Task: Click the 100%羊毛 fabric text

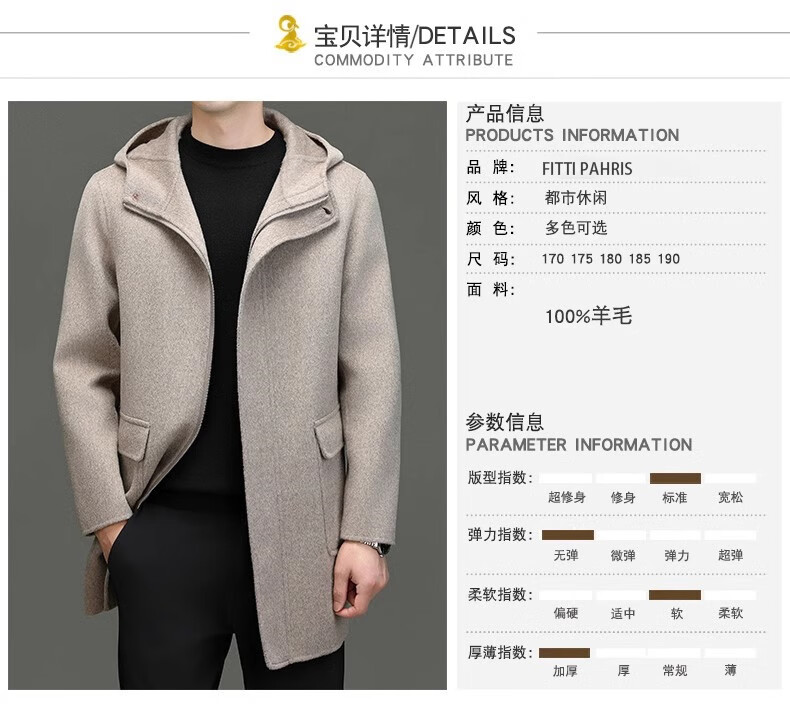Action: click(588, 316)
